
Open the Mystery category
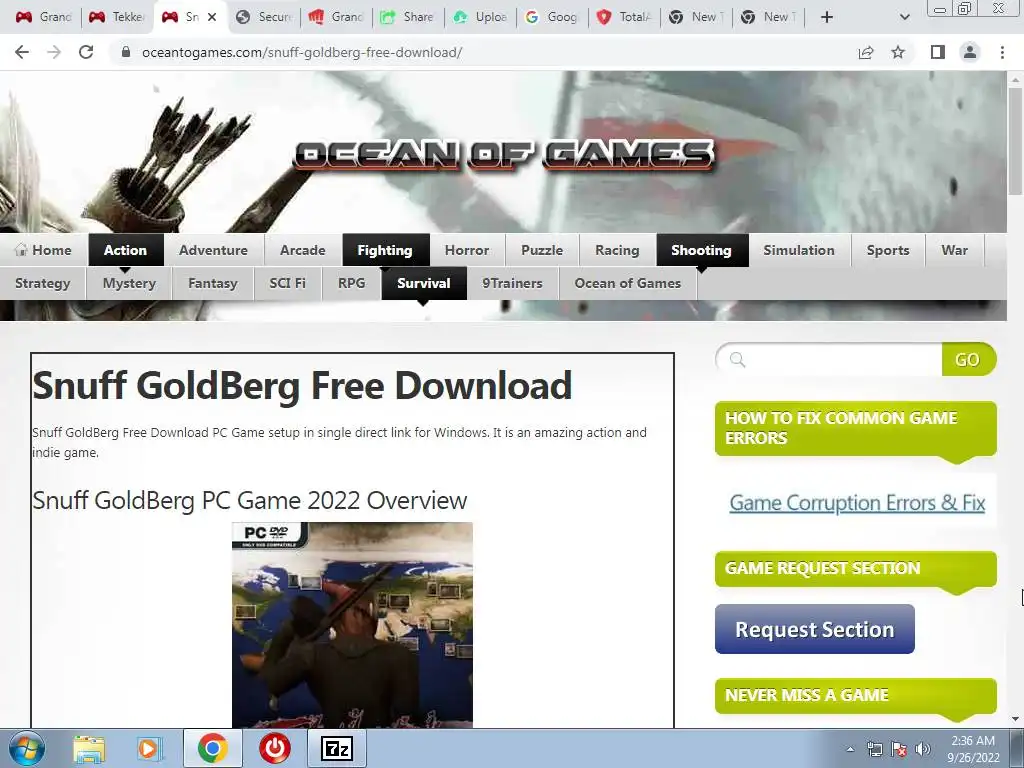point(129,283)
